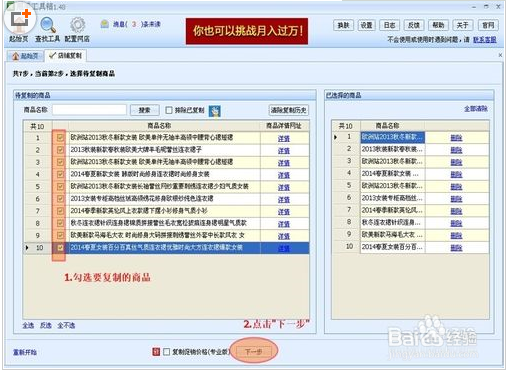Open the 日志 button
This screenshot has height=373, width=506.
(x=389, y=25)
